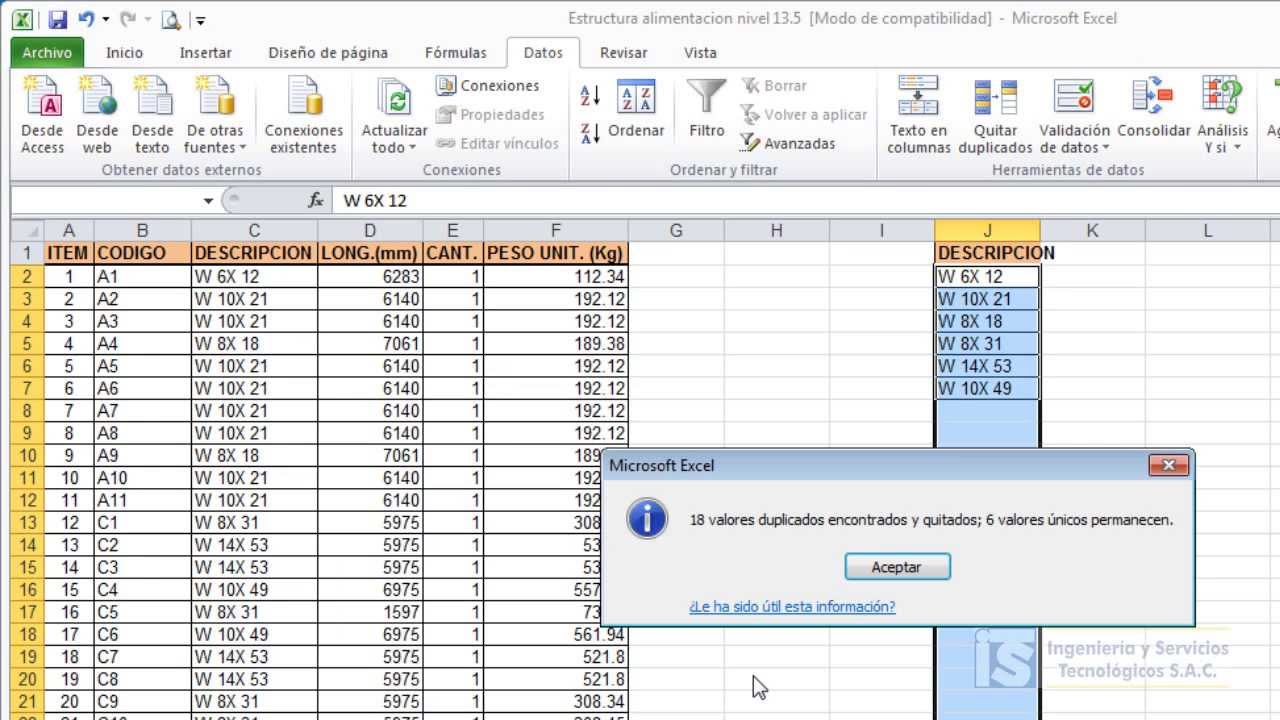The image size is (1280, 720).
Task: Switch to Diseño de página tab
Action: (328, 53)
